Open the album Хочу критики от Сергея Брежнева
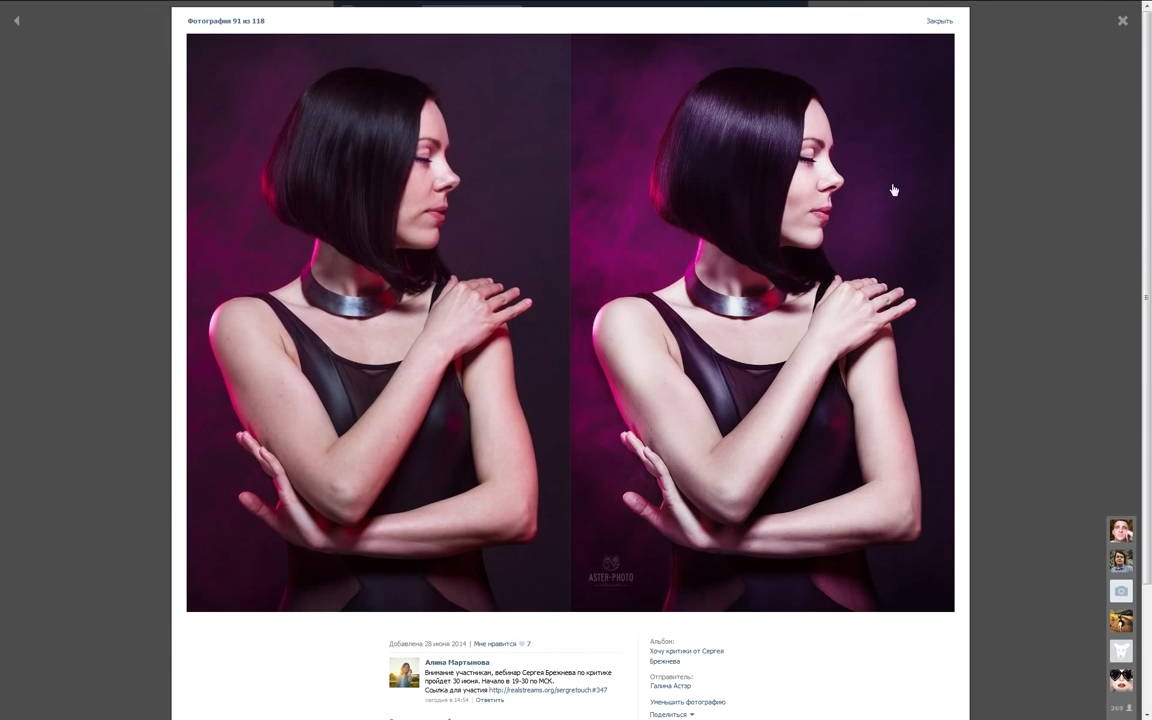This screenshot has width=1152, height=720. click(686, 655)
